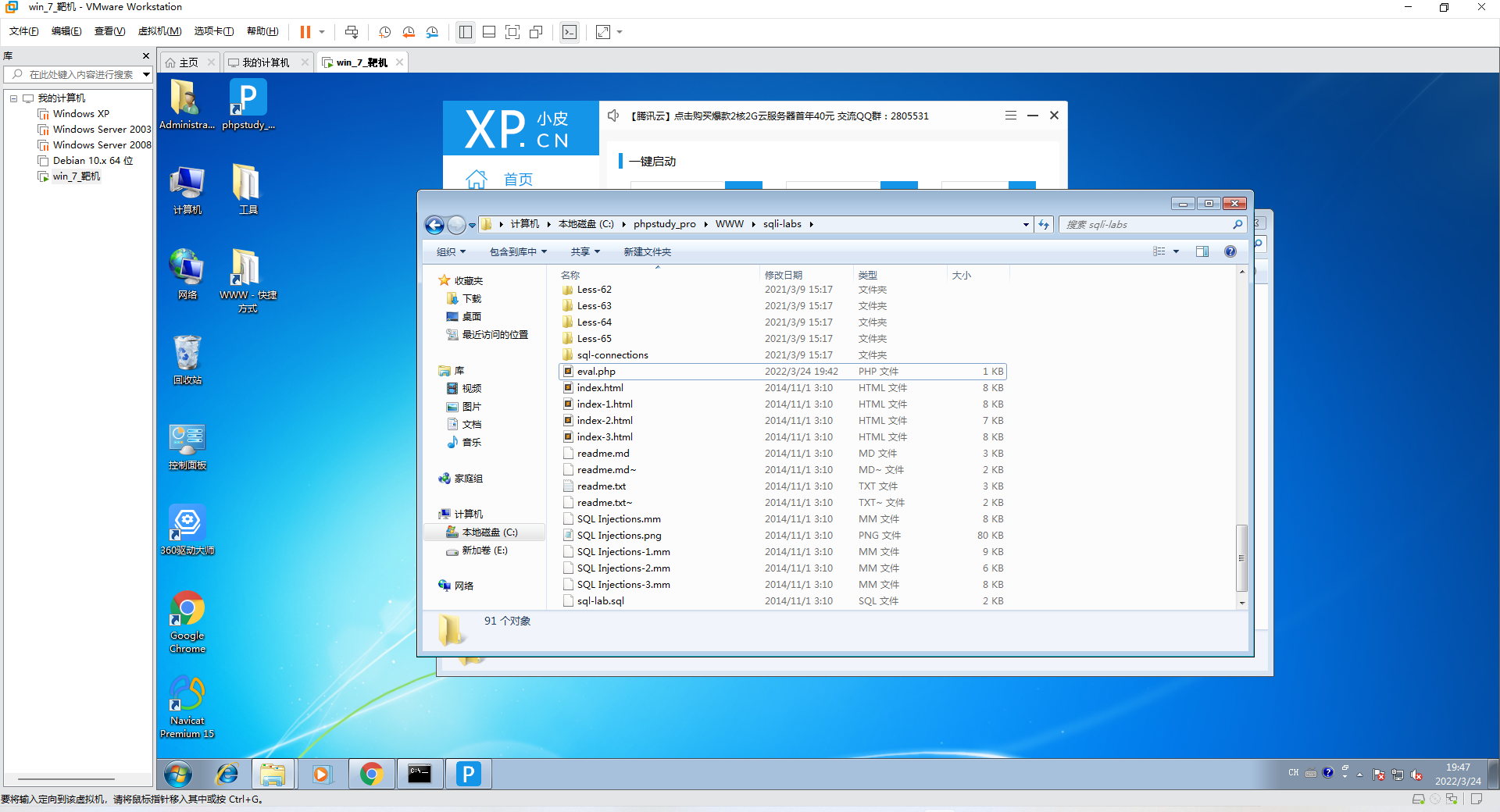Screen dimensions: 1500x812
Task: Open the 包含到库中 dropdown
Action: click(518, 251)
